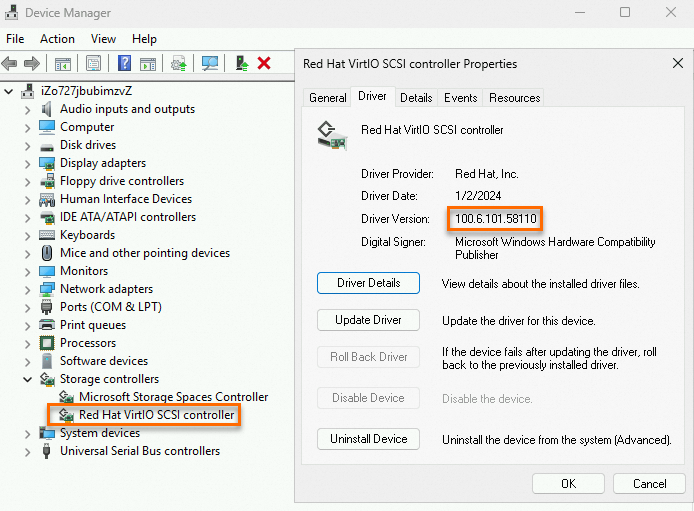694x511 pixels.
Task: Click the Ports (COM & LPT) icon
Action: (x=46, y=307)
